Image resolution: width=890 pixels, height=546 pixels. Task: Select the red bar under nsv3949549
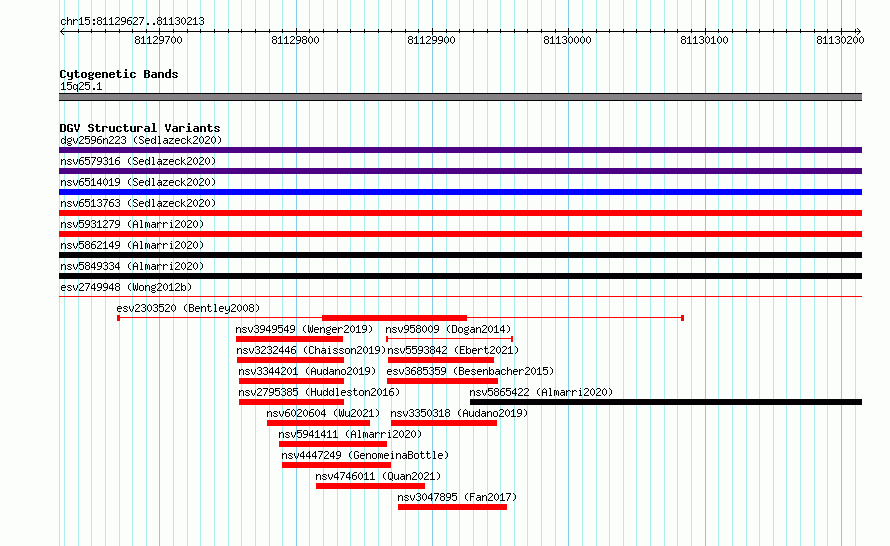point(289,339)
